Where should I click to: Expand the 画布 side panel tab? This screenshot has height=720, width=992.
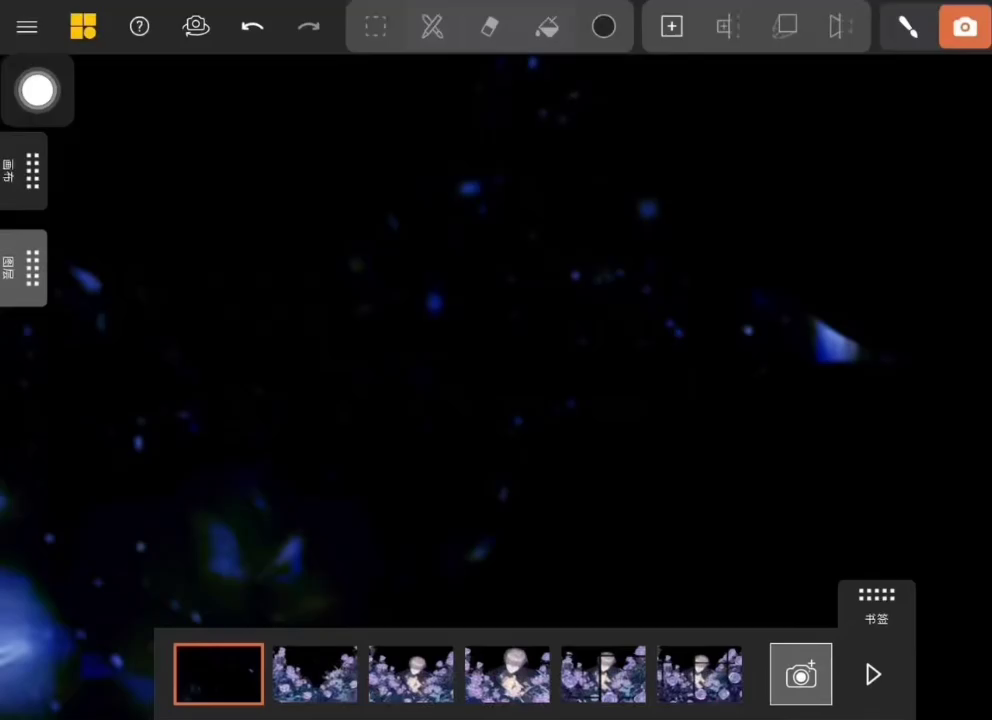[x=23, y=171]
